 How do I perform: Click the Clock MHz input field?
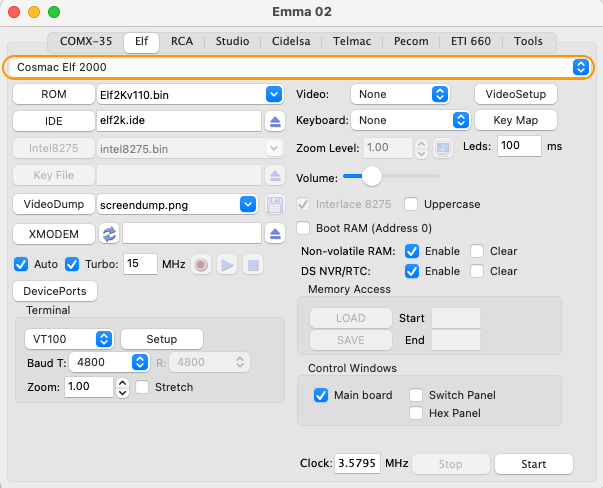point(357,463)
